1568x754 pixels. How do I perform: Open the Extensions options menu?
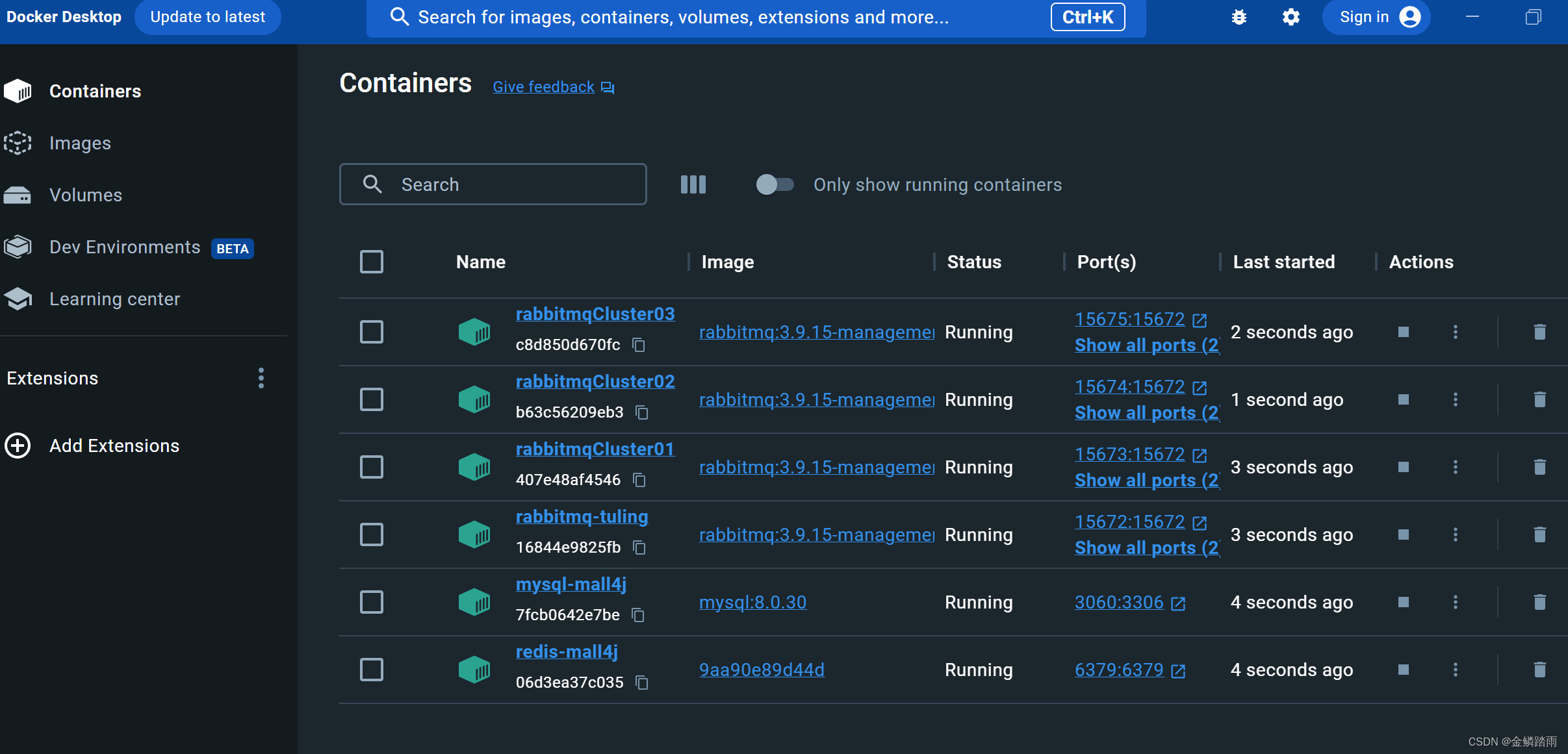(x=261, y=378)
